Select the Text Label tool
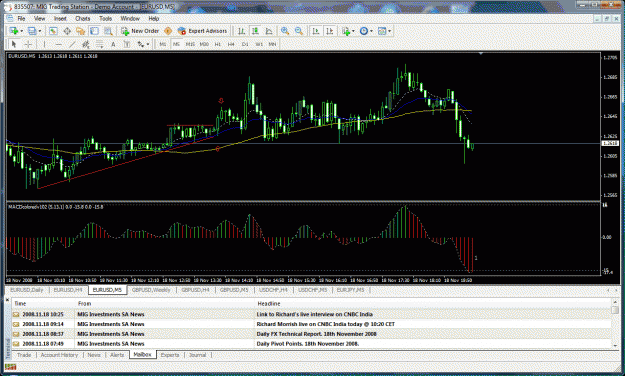The height and width of the screenshot is (376, 625). tap(127, 44)
